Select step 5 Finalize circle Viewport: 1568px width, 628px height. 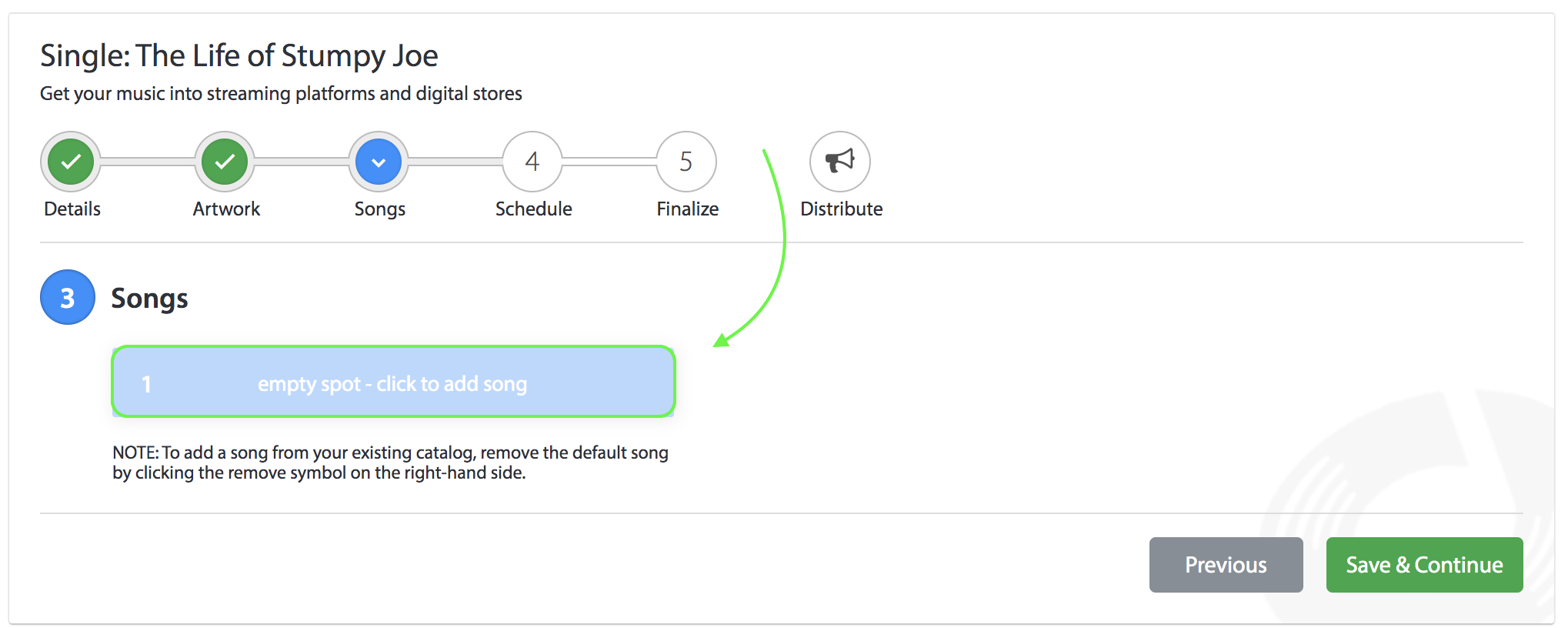(686, 162)
